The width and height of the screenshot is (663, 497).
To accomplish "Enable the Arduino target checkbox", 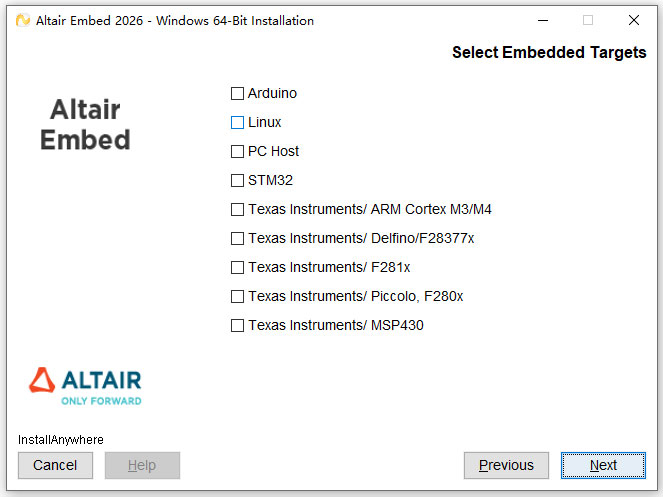I will point(238,94).
